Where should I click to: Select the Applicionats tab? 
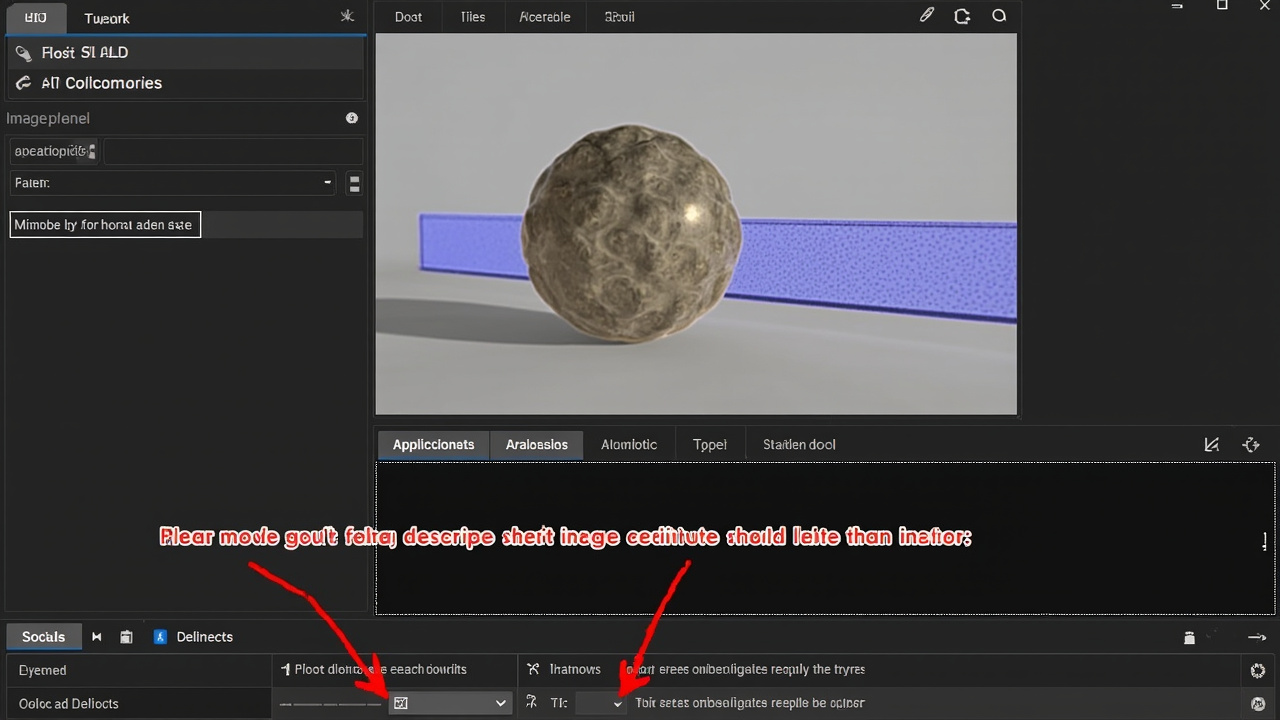433,445
